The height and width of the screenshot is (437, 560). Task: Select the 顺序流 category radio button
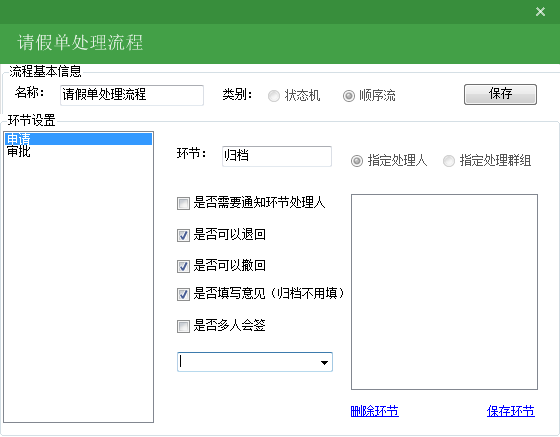(x=349, y=96)
